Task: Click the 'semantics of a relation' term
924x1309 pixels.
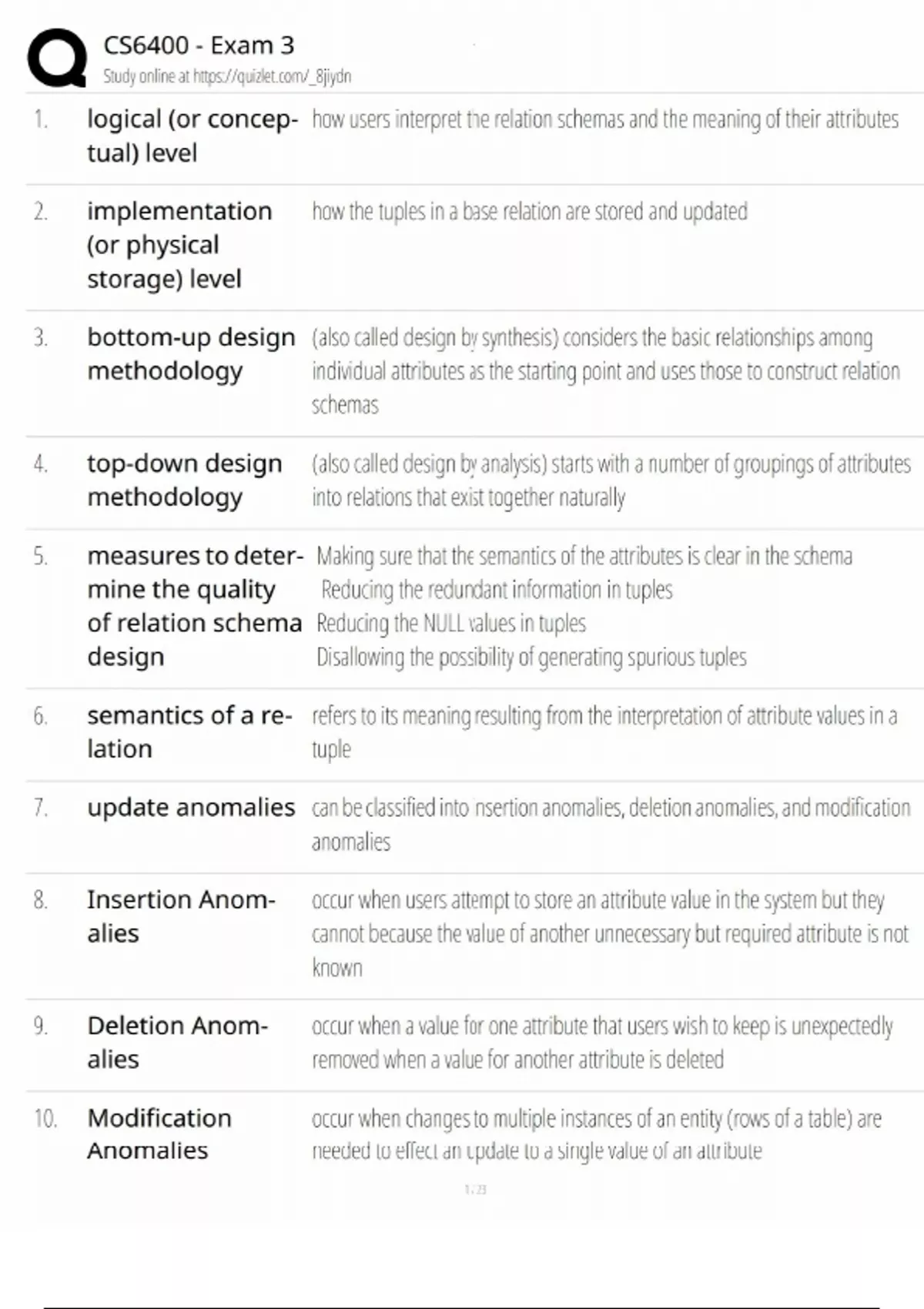Action: (189, 732)
